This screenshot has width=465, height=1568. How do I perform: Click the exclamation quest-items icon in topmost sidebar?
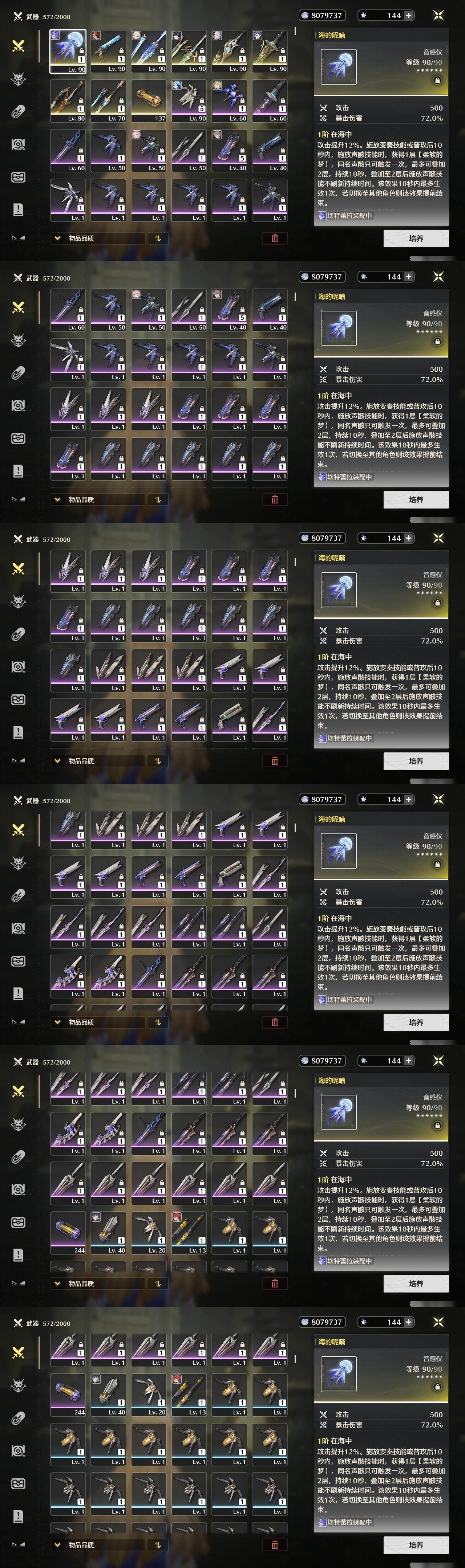click(18, 209)
